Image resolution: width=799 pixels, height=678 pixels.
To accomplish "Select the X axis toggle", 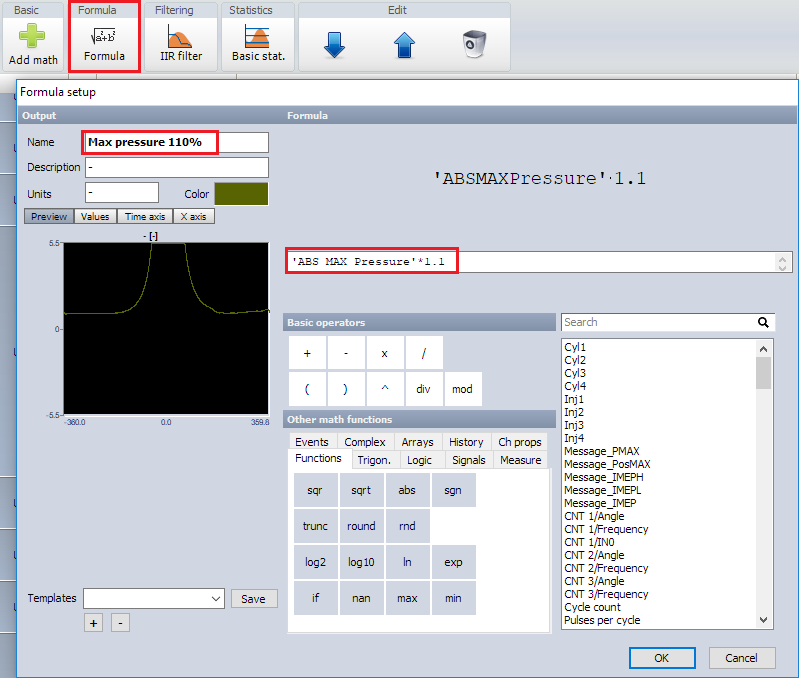I will coord(194,216).
